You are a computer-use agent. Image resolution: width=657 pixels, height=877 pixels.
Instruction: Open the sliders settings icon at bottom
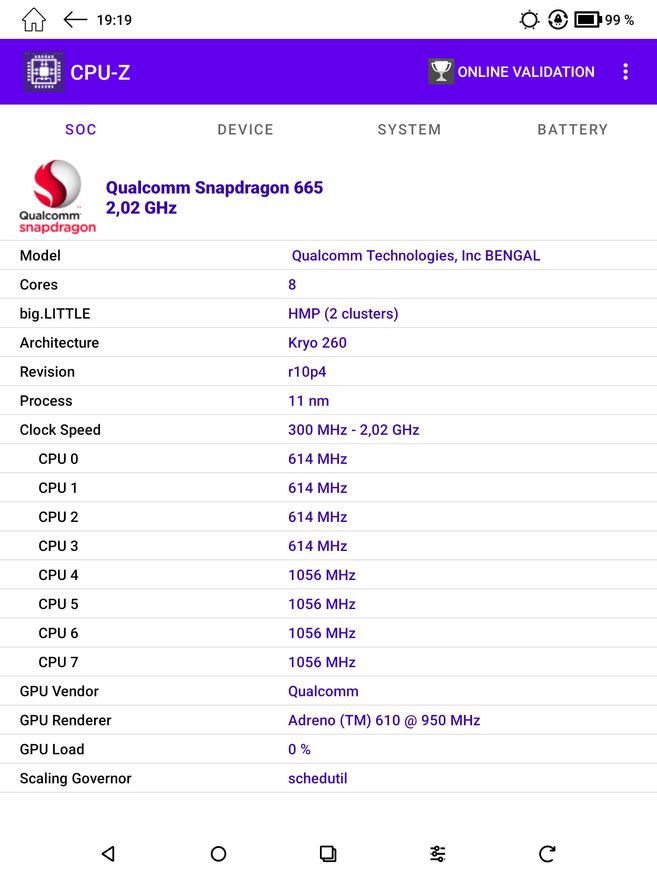click(438, 853)
